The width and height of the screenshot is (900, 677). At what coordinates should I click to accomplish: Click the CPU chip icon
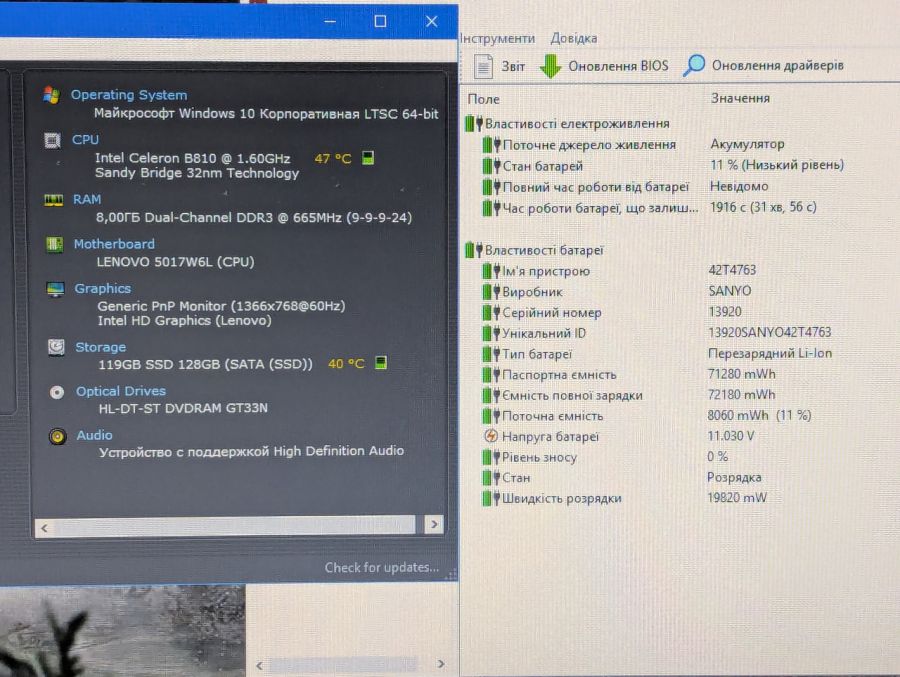tap(52, 140)
